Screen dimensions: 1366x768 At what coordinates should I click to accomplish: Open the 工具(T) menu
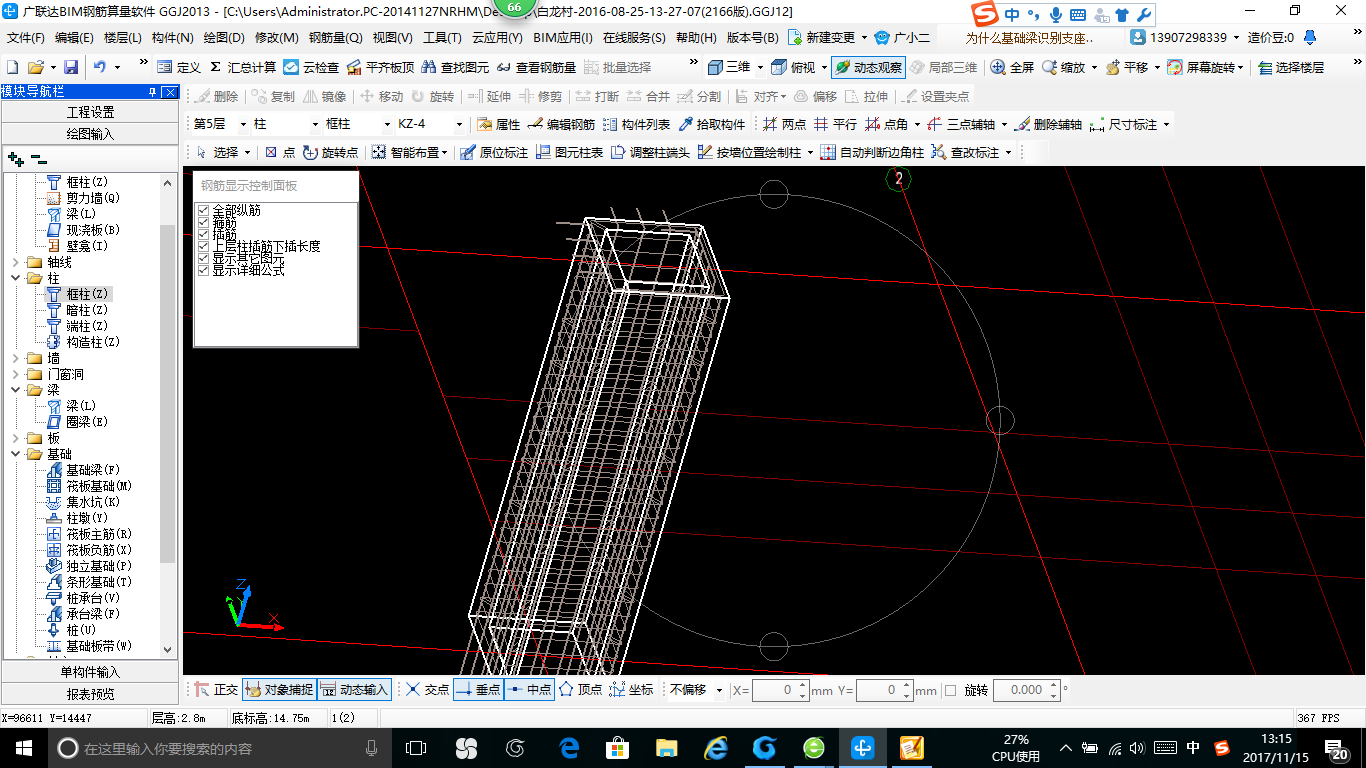(x=442, y=38)
